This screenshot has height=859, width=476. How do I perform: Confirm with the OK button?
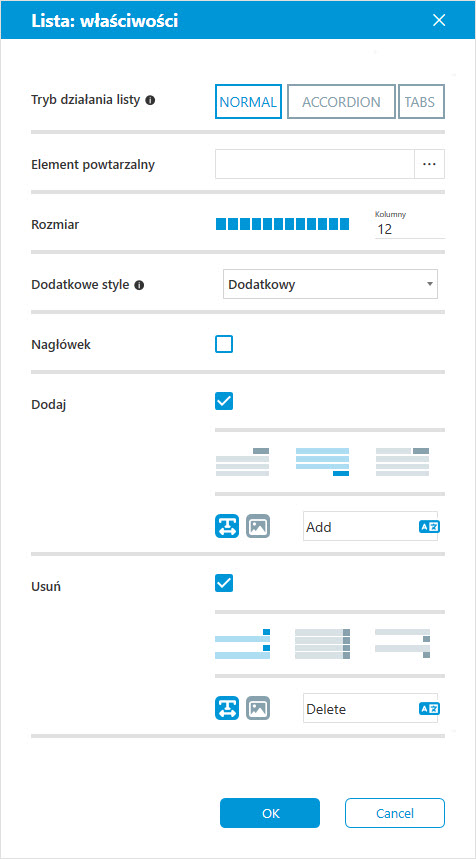click(x=270, y=812)
